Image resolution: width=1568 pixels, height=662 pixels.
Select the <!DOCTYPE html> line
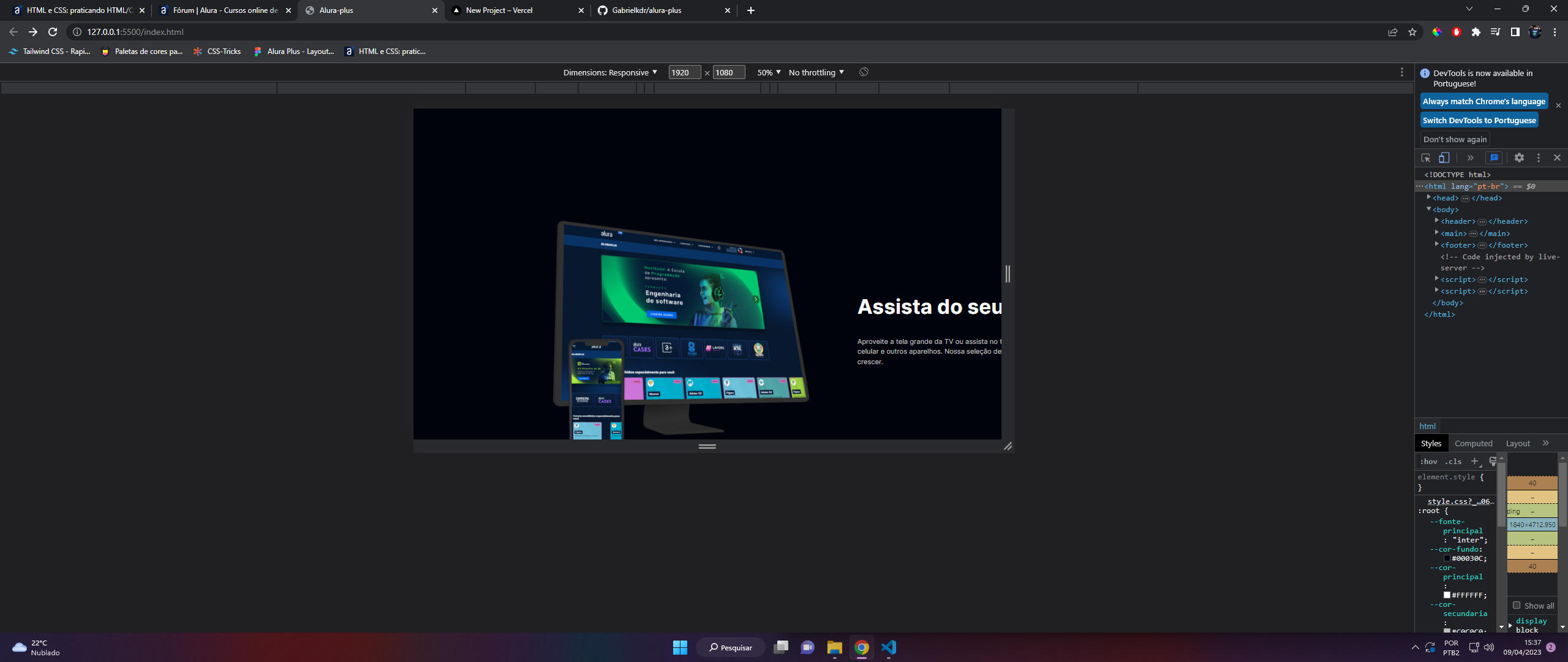tap(1457, 175)
